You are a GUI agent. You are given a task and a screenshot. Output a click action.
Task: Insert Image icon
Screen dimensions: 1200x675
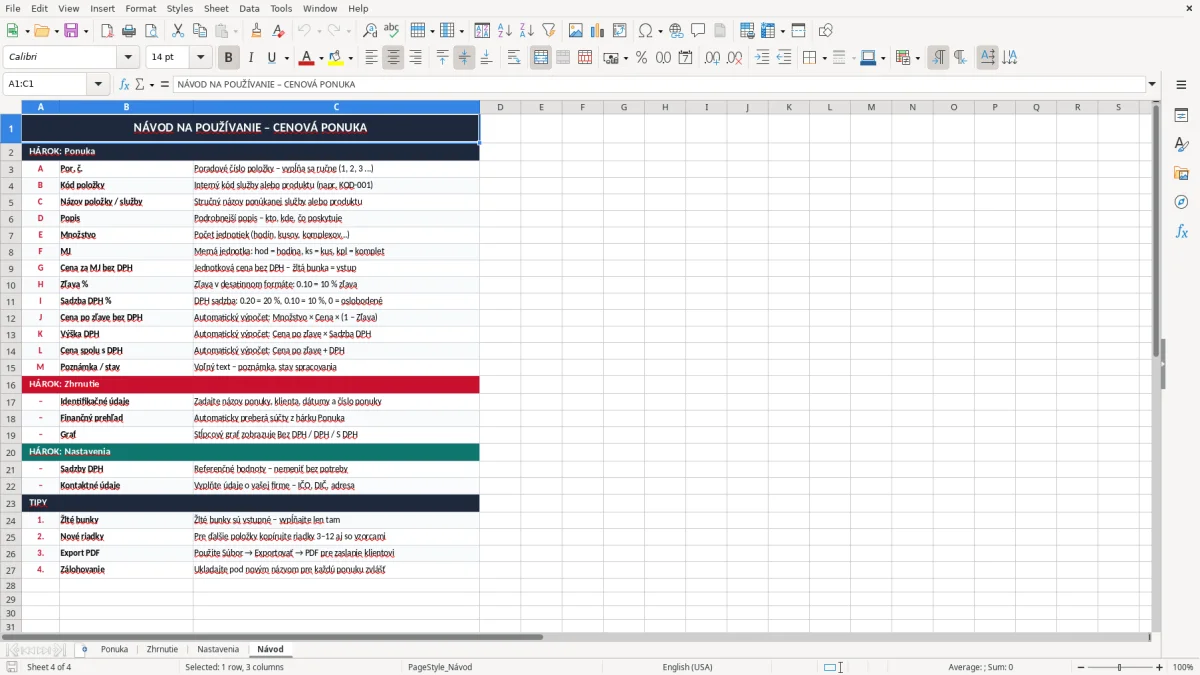[576, 31]
